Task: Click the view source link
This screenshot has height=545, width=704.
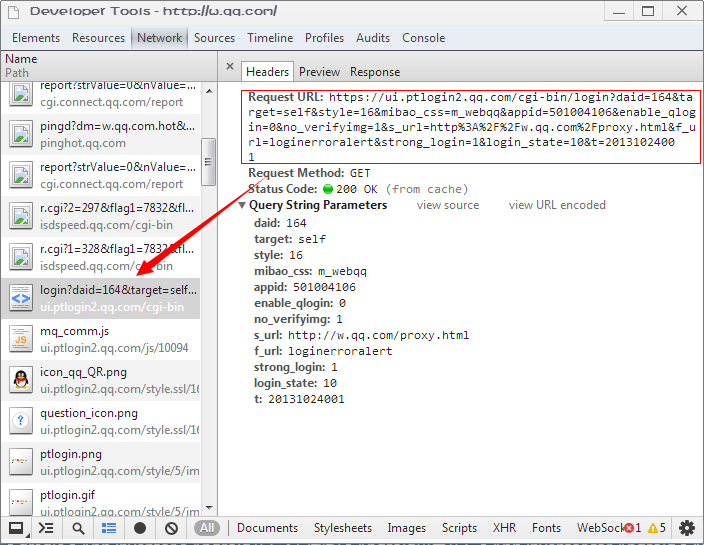Action: pyautogui.click(x=448, y=205)
